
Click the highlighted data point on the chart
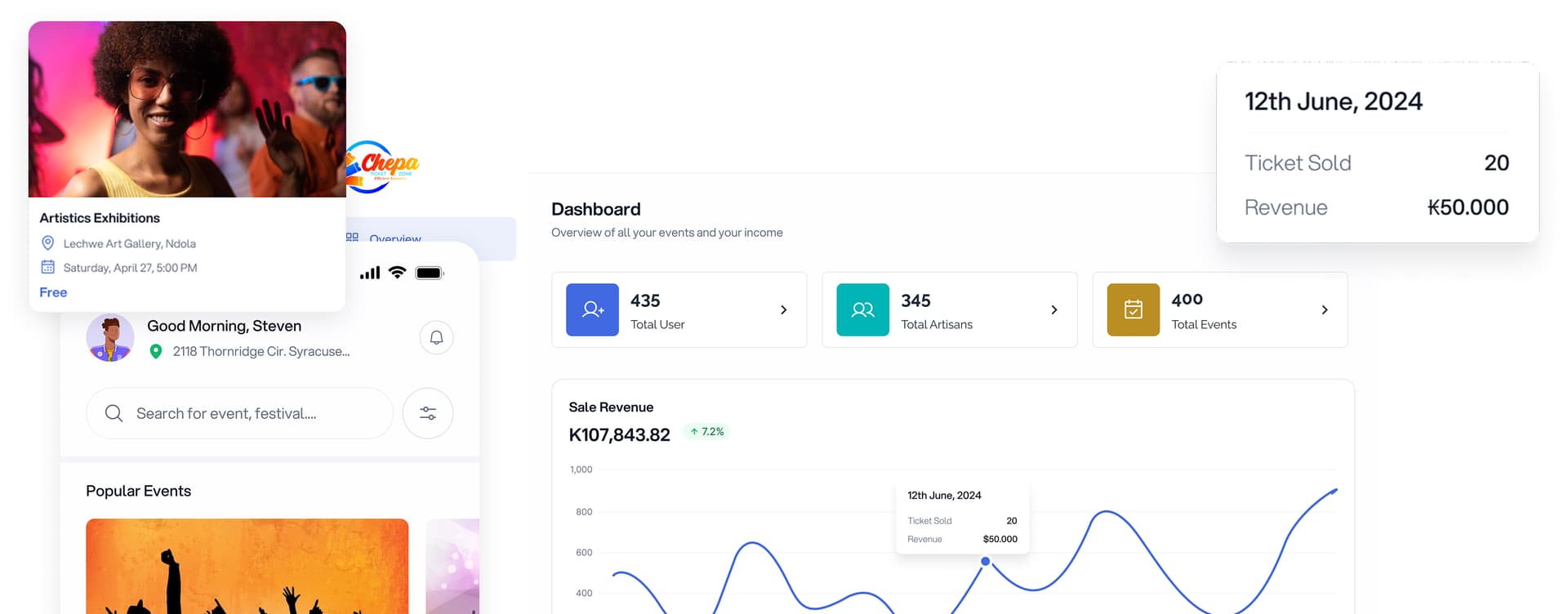click(x=985, y=561)
